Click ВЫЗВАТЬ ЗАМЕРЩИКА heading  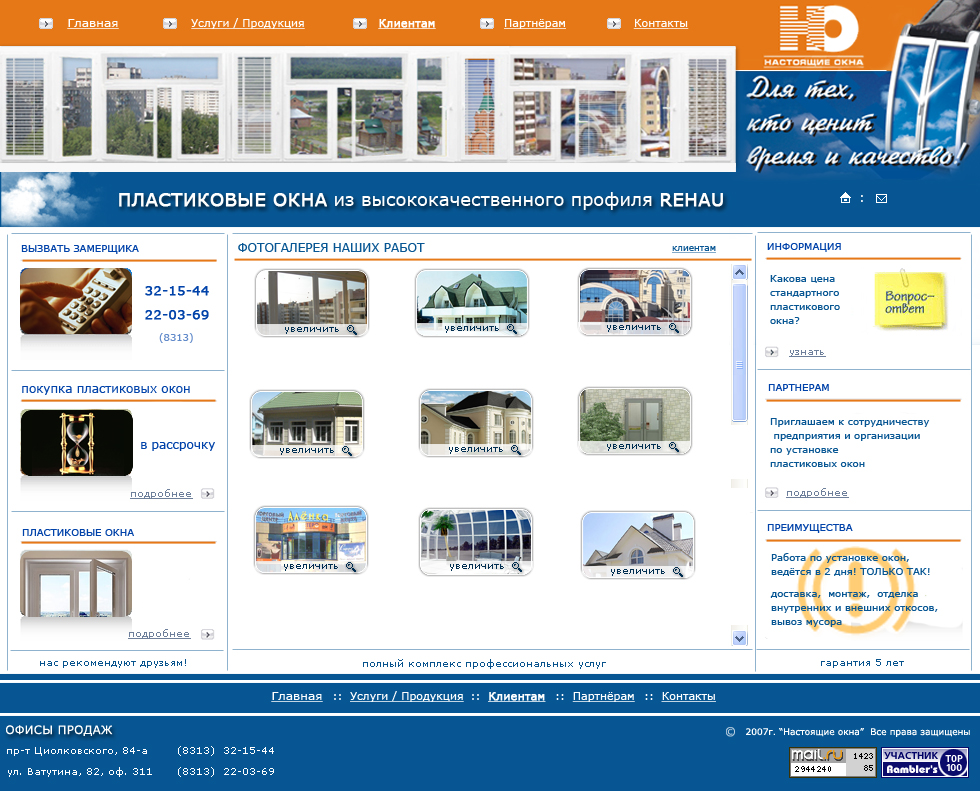(x=80, y=248)
